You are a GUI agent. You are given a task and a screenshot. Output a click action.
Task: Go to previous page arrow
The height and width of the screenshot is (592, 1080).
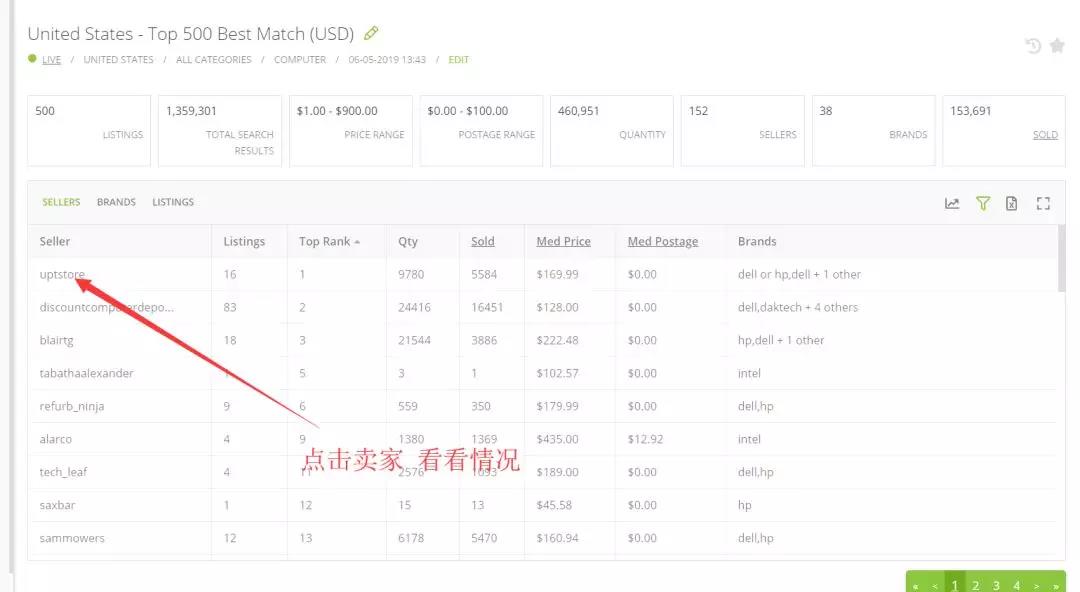(935, 586)
